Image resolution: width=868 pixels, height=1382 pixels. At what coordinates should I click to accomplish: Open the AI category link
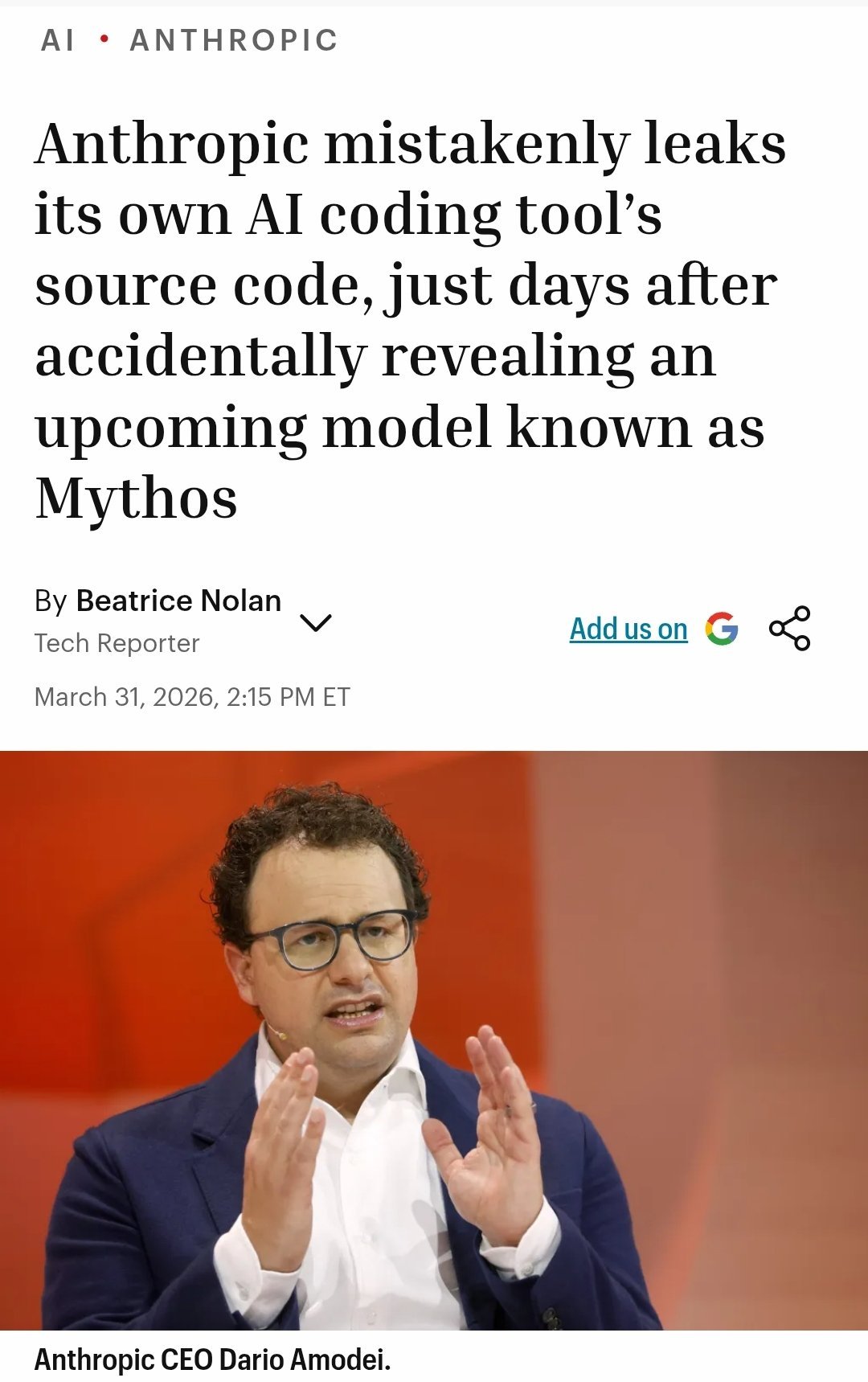58,39
